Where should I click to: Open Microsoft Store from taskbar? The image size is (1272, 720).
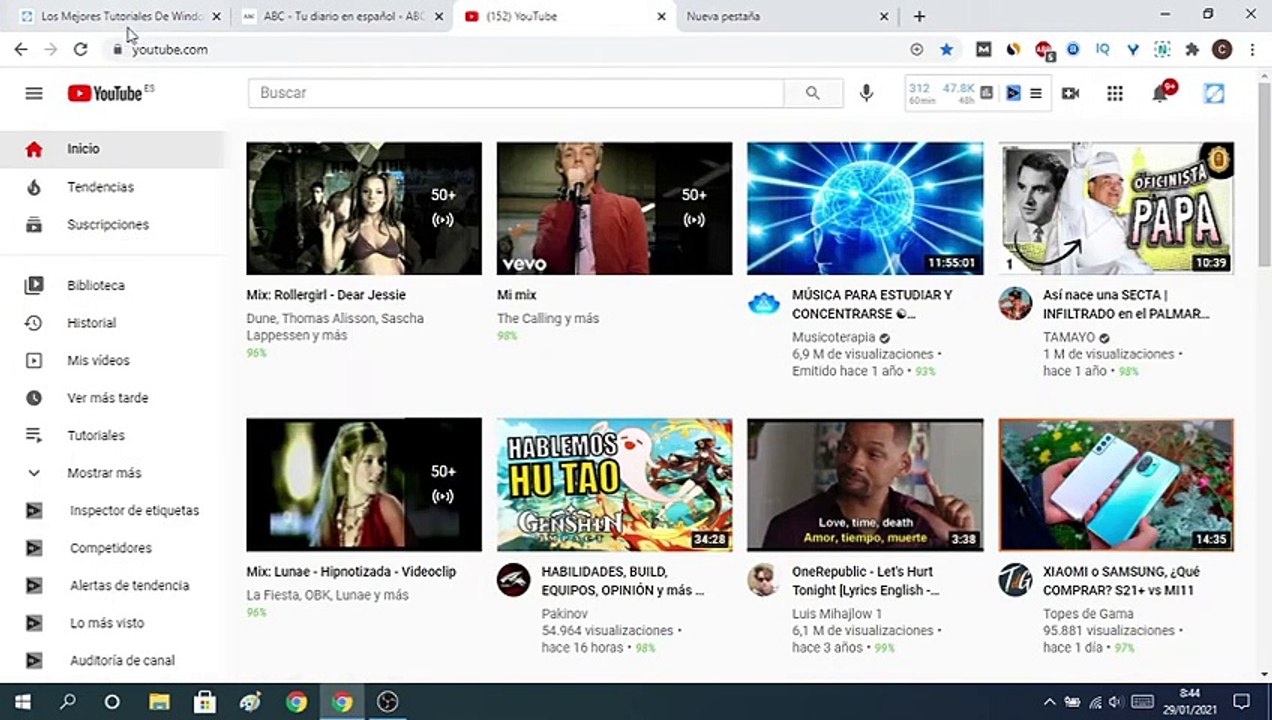(x=205, y=702)
